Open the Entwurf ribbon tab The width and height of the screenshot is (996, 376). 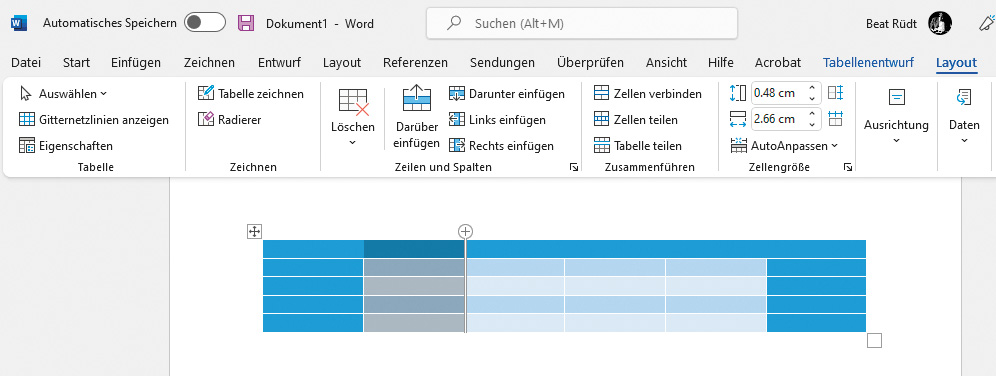tap(279, 62)
